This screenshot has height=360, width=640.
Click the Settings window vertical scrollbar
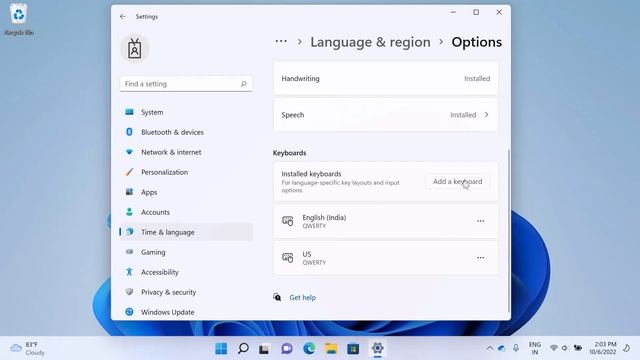509,231
